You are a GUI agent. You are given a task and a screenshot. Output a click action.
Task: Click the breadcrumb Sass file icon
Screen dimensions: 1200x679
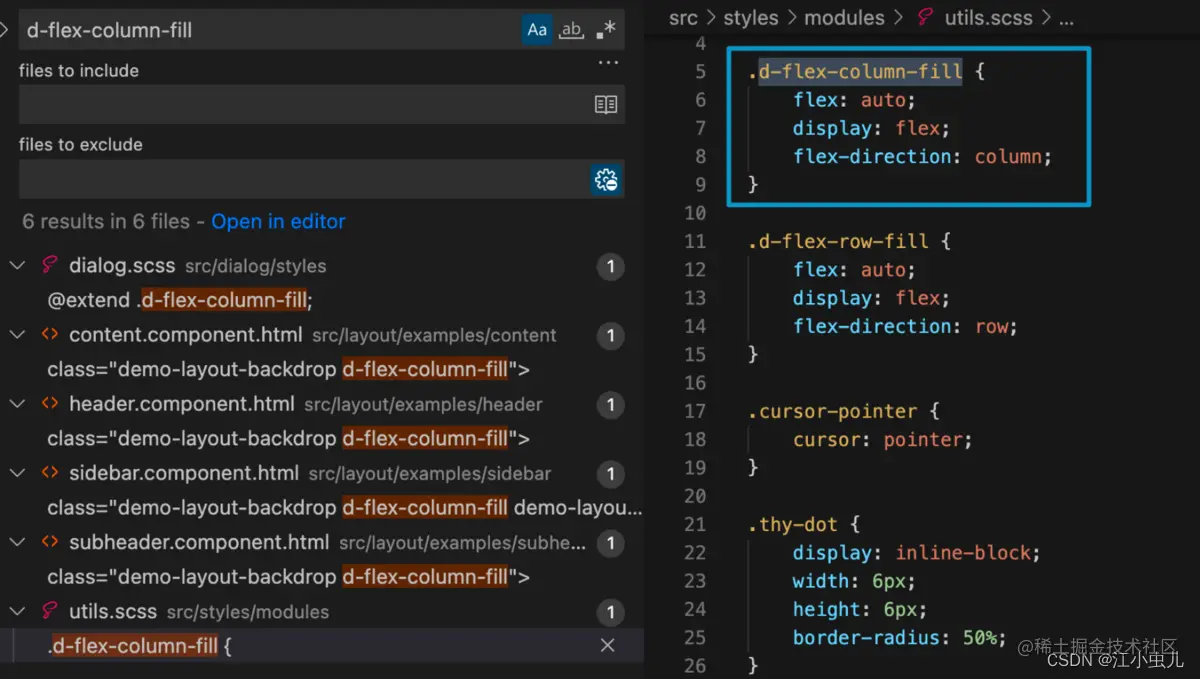tap(925, 18)
